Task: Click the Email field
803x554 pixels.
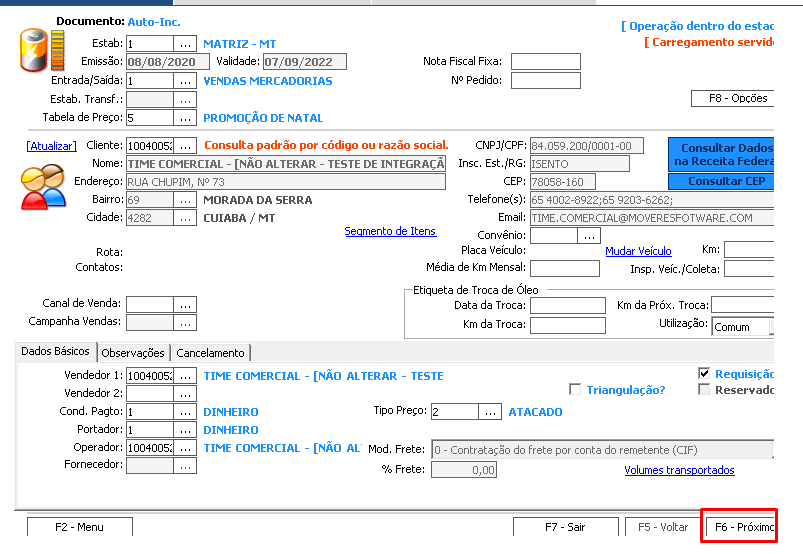Action: point(652,218)
